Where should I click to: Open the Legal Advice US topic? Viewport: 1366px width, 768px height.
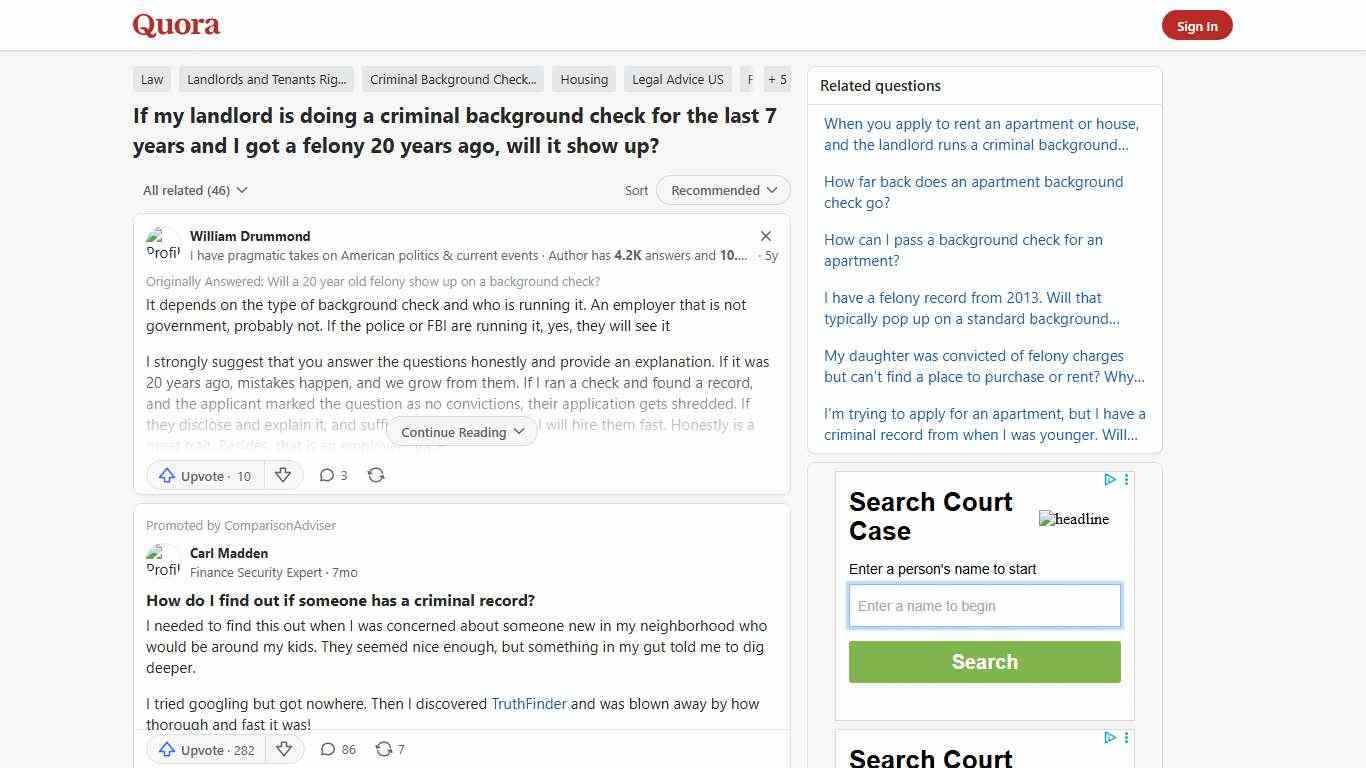click(x=678, y=79)
